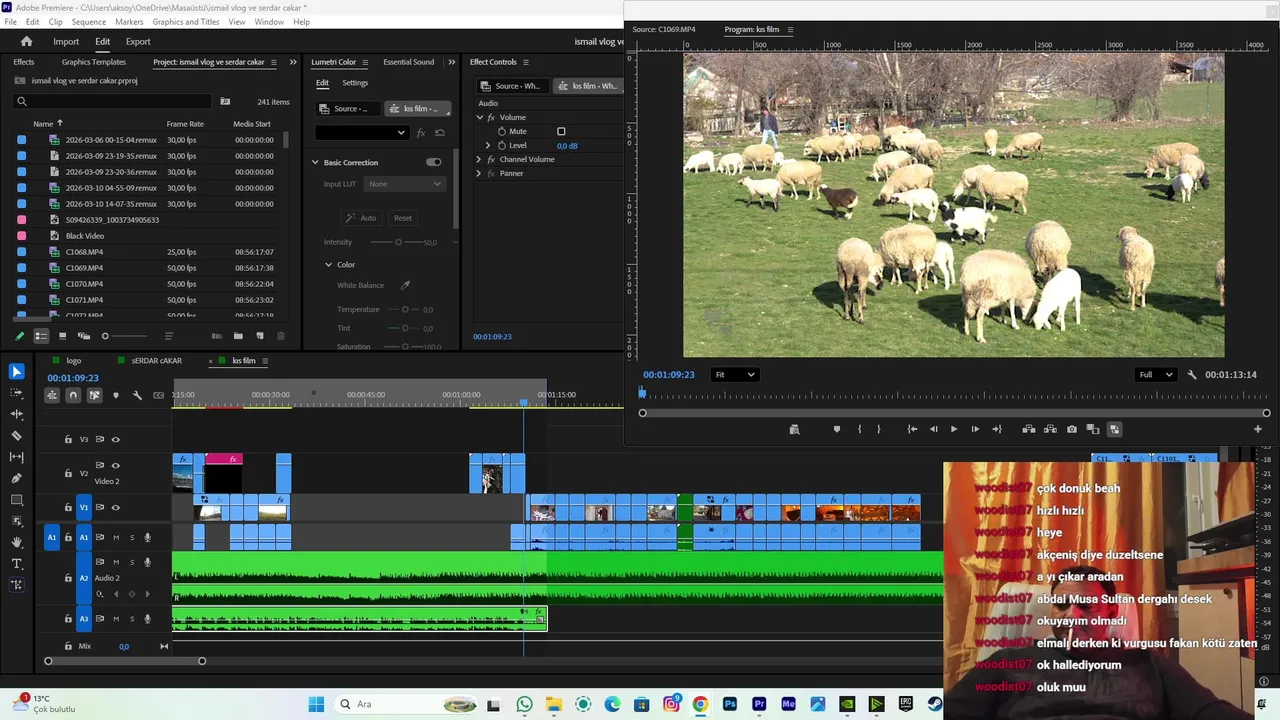This screenshot has height=720, width=1280.
Task: Solo audio track A2
Action: point(132,562)
